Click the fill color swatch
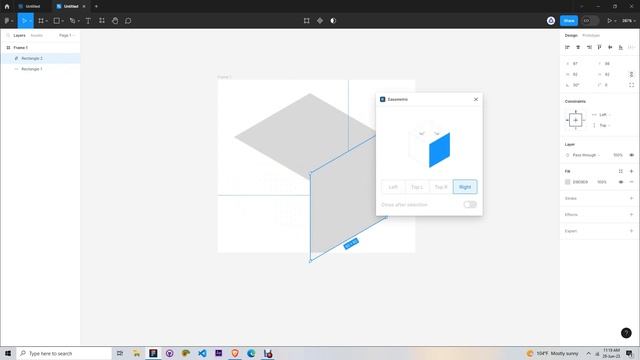 [x=567, y=182]
